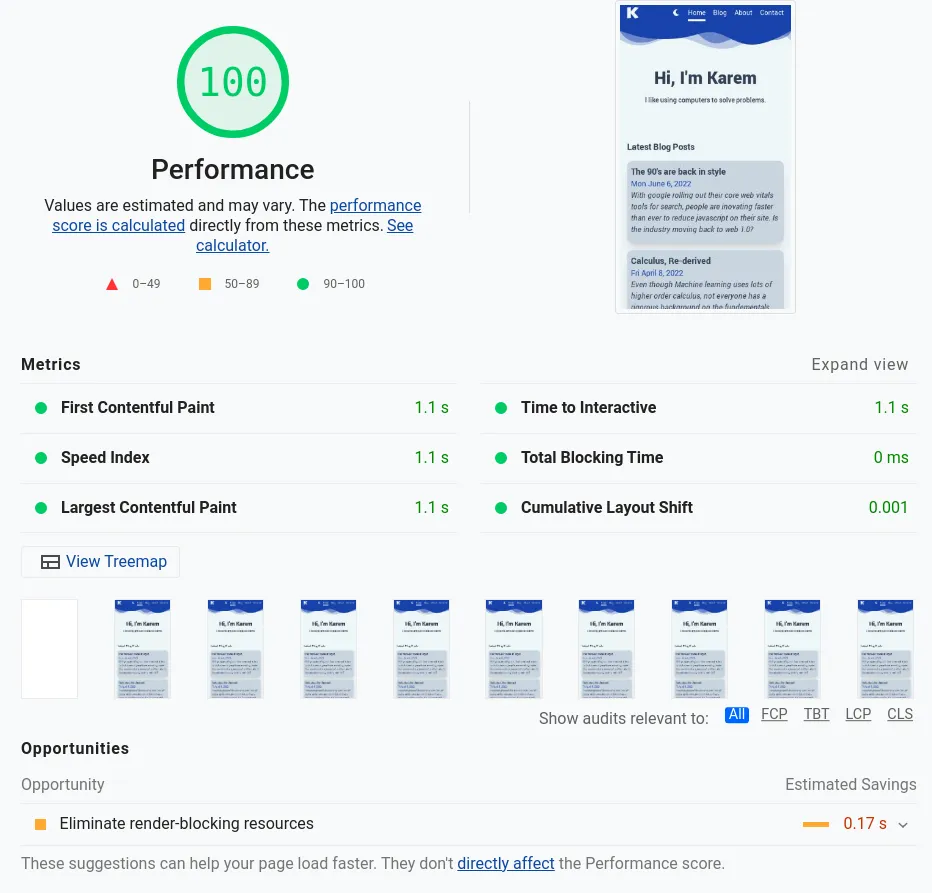Click the treemap icon beside View Treemap

click(x=50, y=562)
